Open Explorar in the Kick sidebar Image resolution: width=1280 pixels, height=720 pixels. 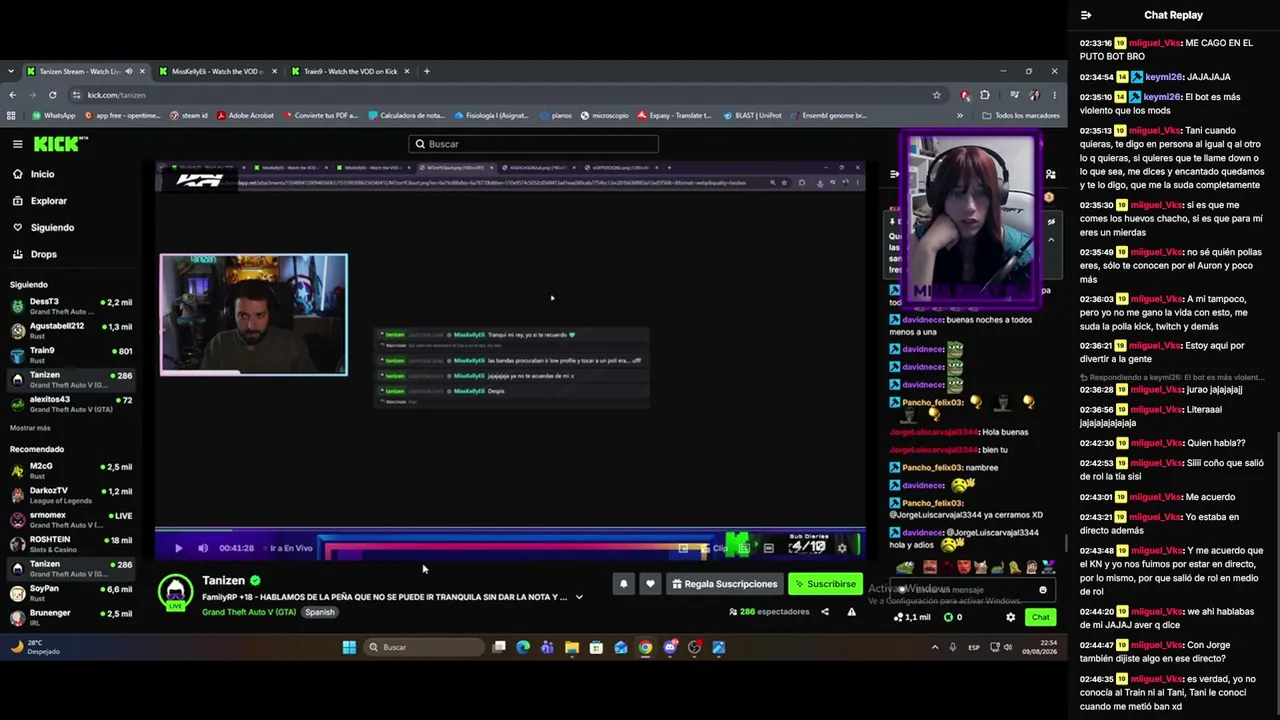tap(48, 201)
